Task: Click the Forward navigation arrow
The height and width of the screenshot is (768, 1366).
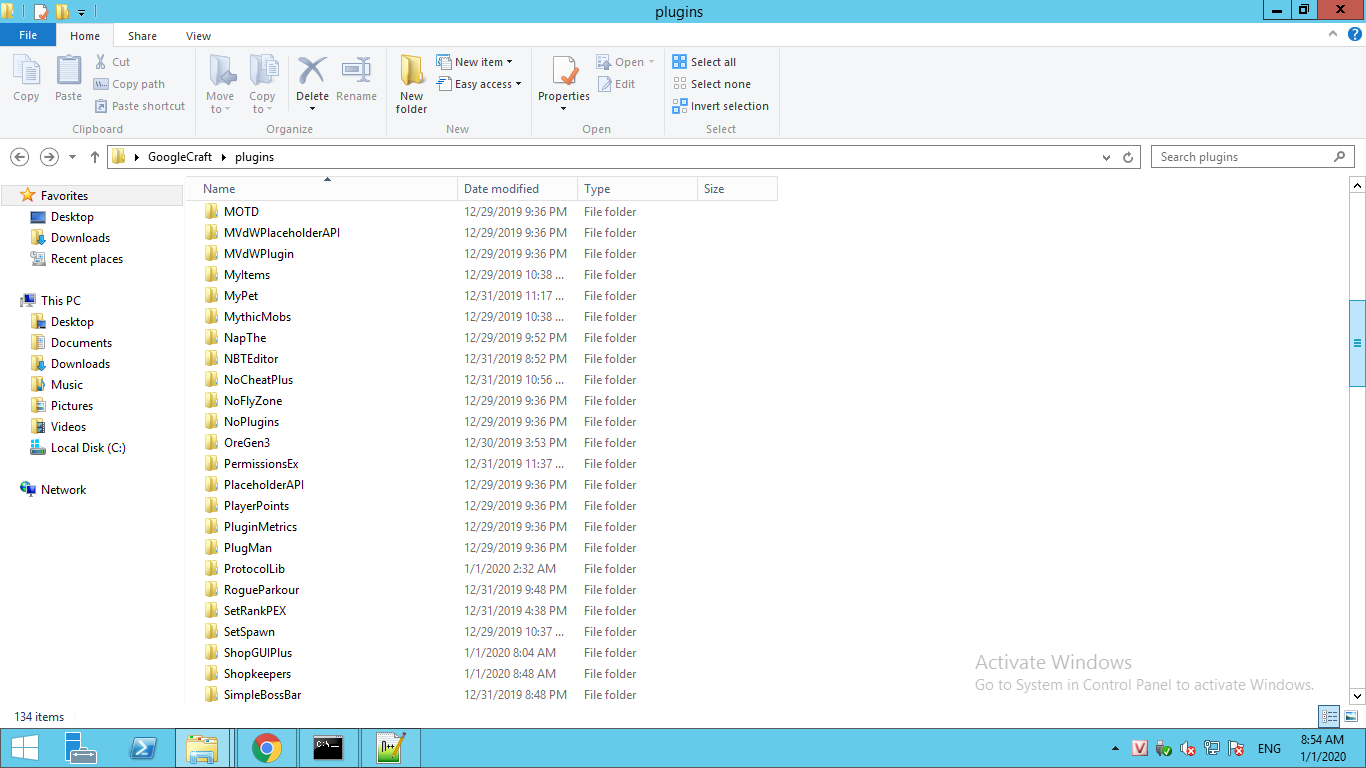Action: [49, 157]
